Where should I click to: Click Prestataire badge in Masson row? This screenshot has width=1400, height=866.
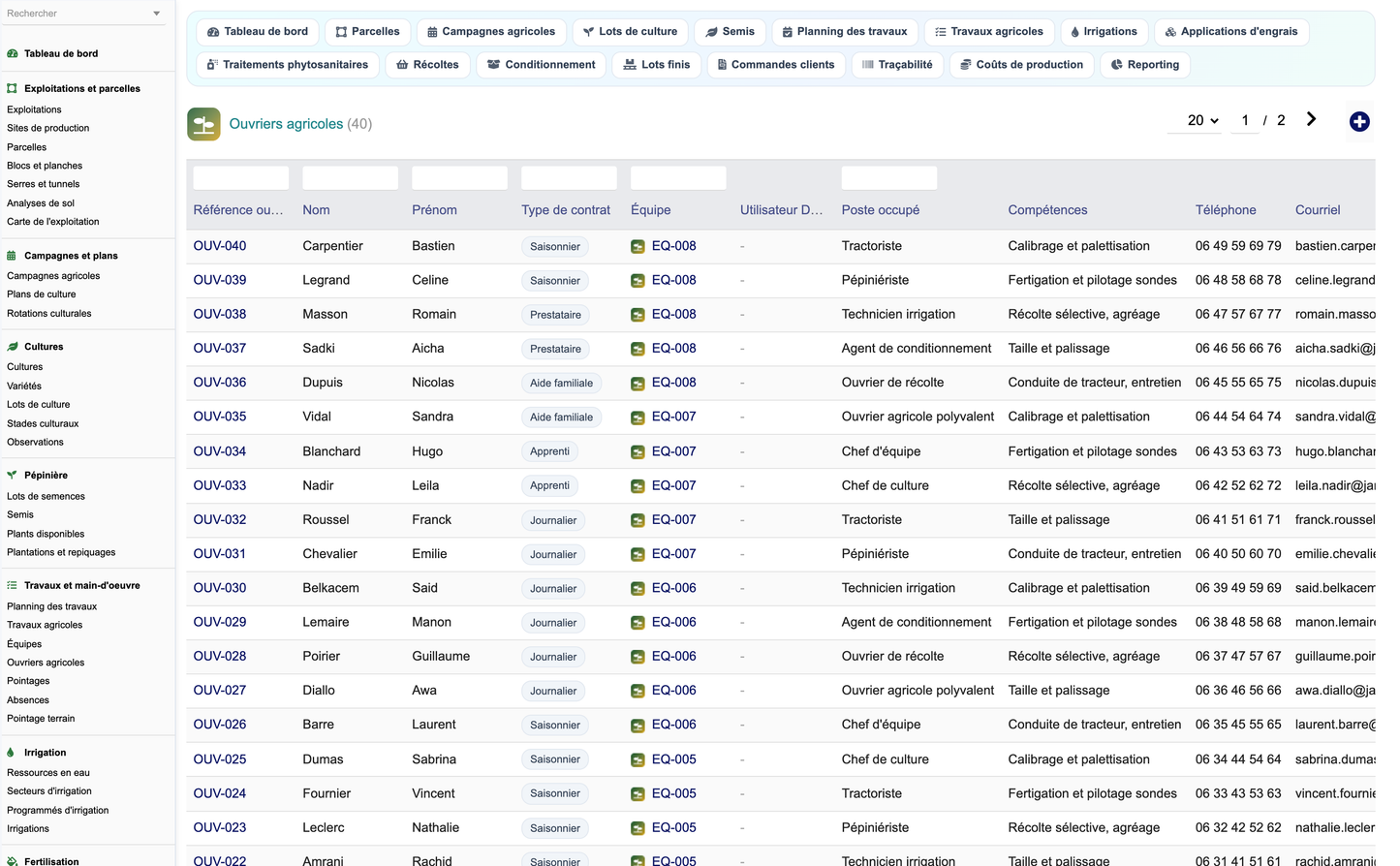(x=556, y=315)
